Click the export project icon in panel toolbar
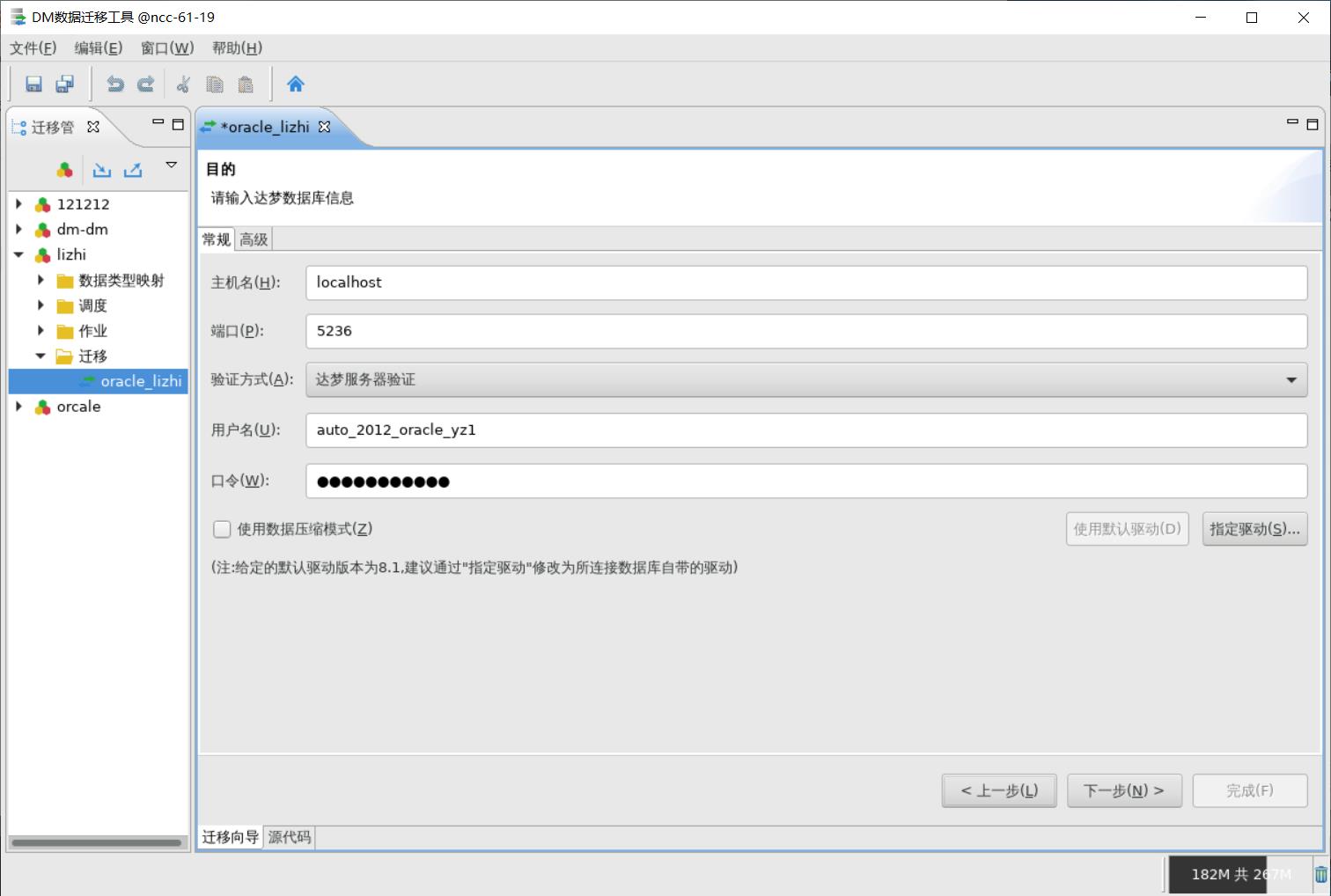This screenshot has height=896, width=1331. (133, 170)
